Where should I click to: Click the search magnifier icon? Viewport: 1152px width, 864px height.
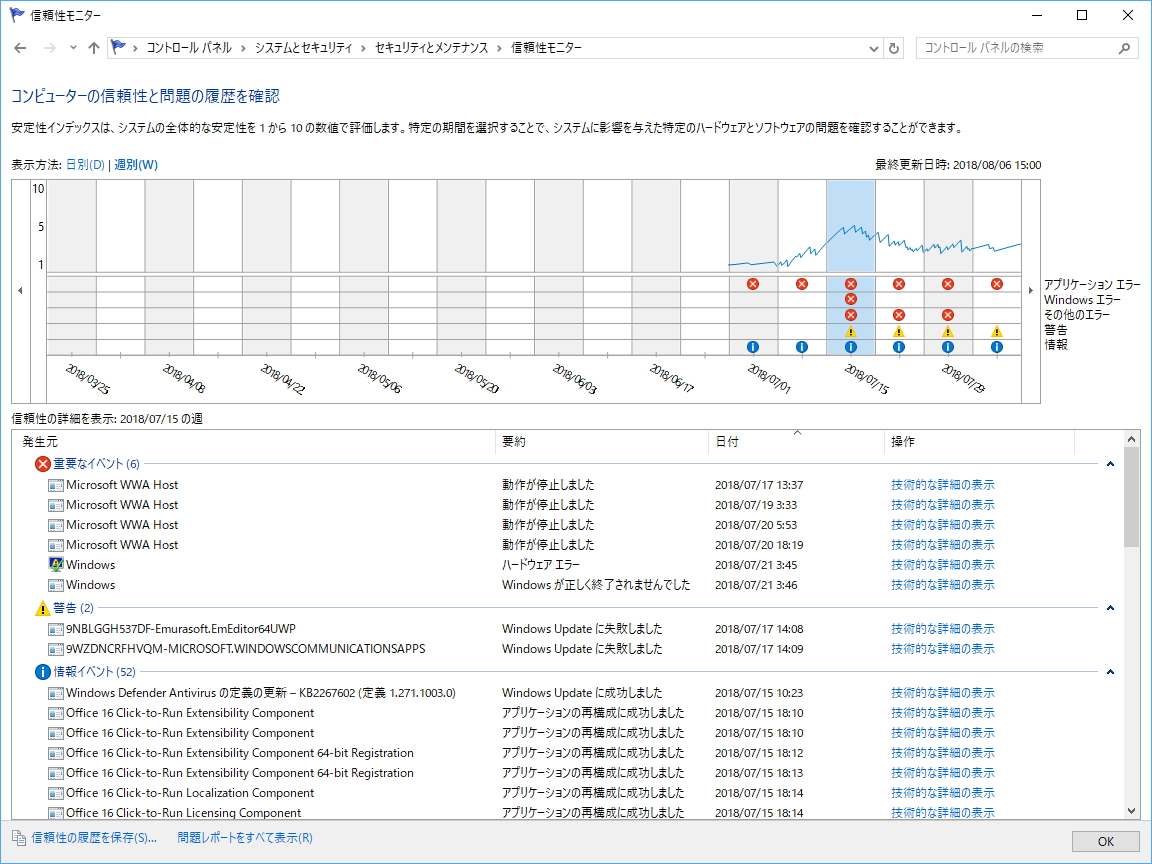[x=1124, y=48]
